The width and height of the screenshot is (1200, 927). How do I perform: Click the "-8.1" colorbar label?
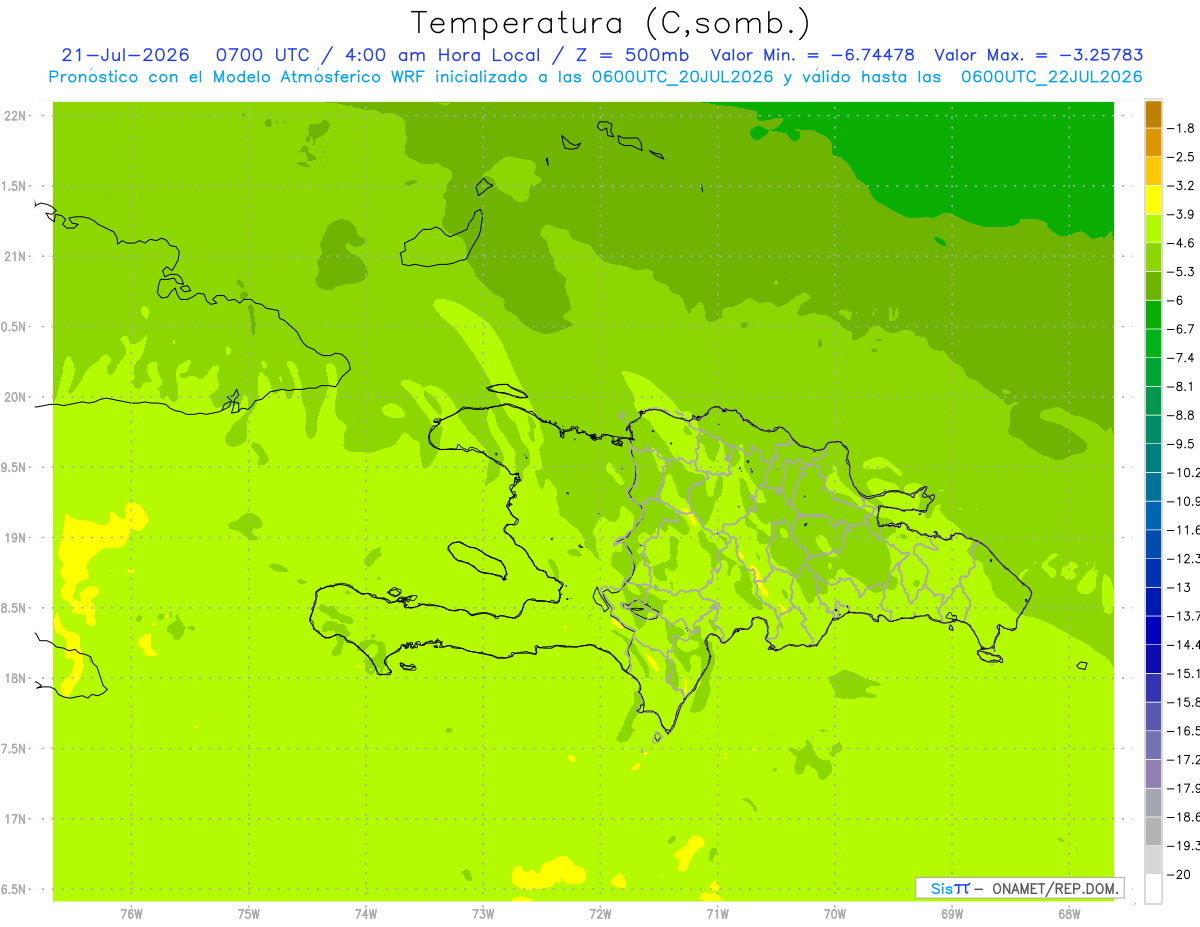pyautogui.click(x=1183, y=386)
